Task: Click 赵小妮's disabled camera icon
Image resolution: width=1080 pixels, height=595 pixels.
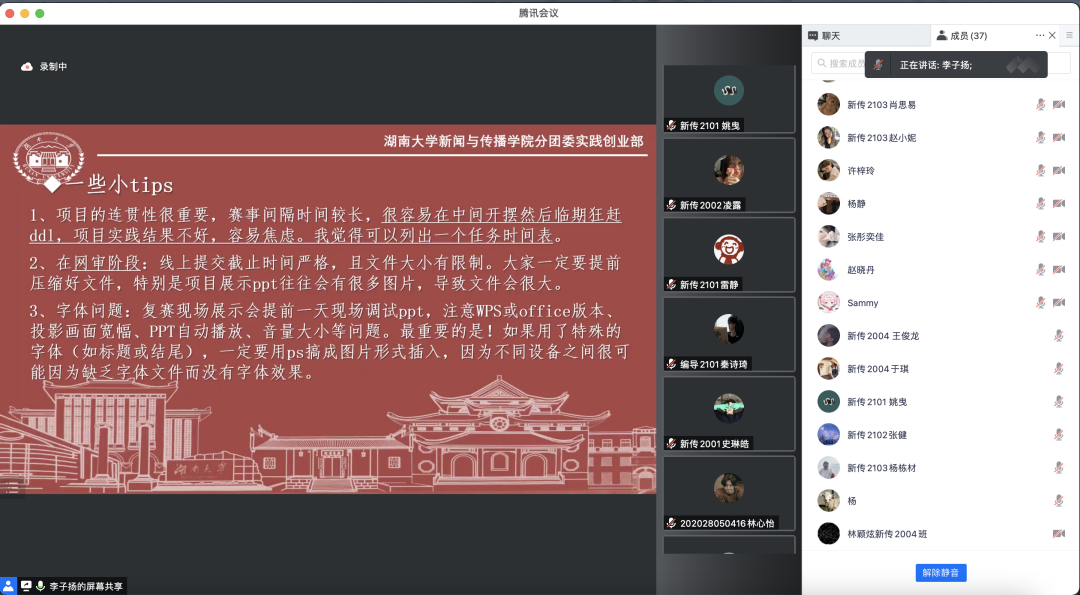Action: (x=1059, y=138)
